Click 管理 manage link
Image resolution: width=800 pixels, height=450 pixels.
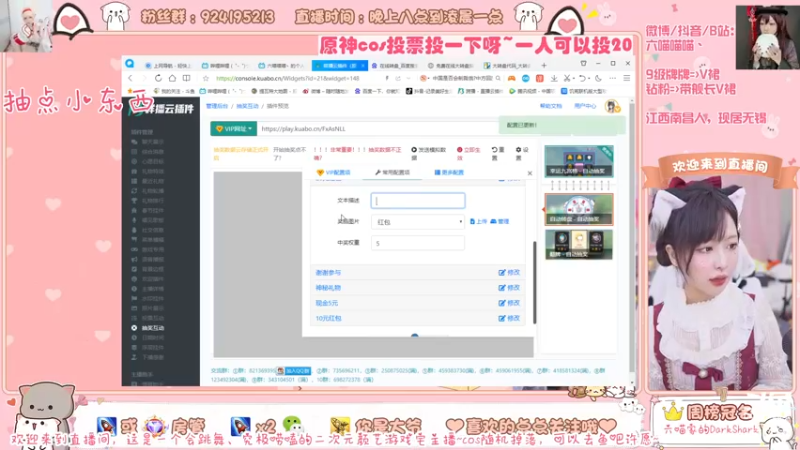[x=500, y=221]
